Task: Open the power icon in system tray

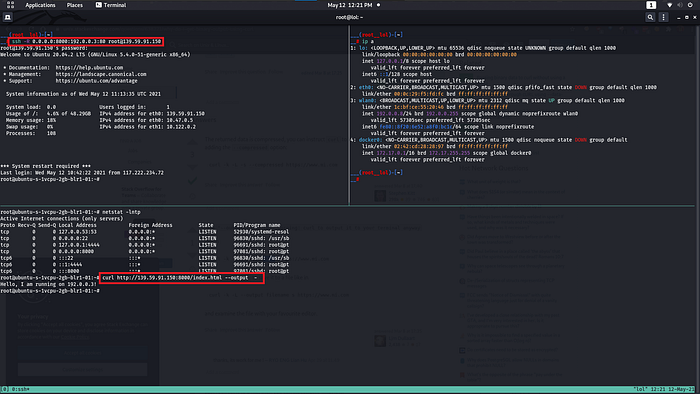Action: [690, 5]
